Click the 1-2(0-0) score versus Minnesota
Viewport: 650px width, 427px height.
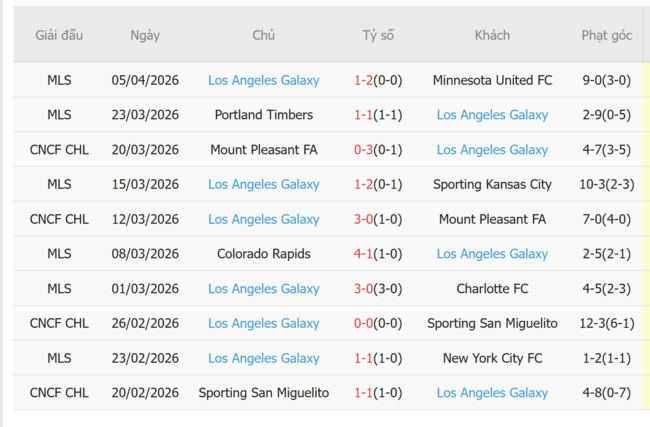(378, 80)
